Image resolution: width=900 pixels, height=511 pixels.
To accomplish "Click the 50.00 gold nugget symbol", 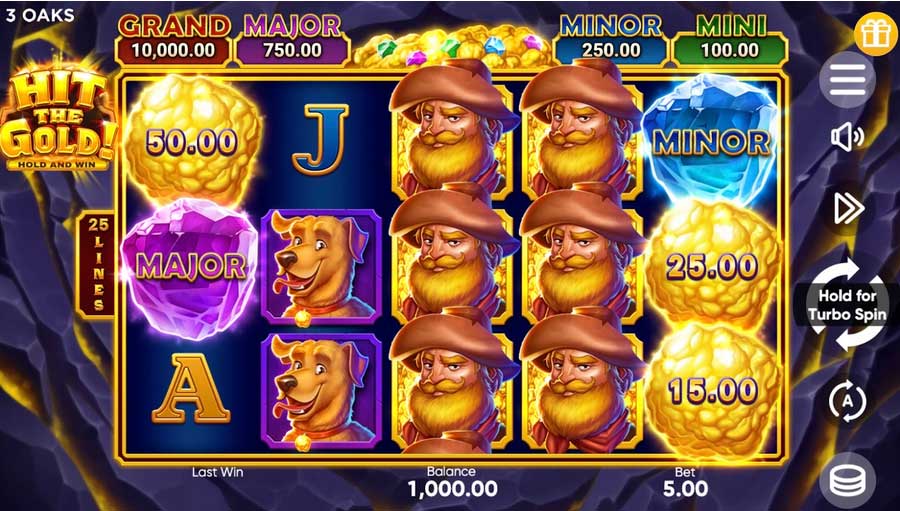I will click(192, 141).
